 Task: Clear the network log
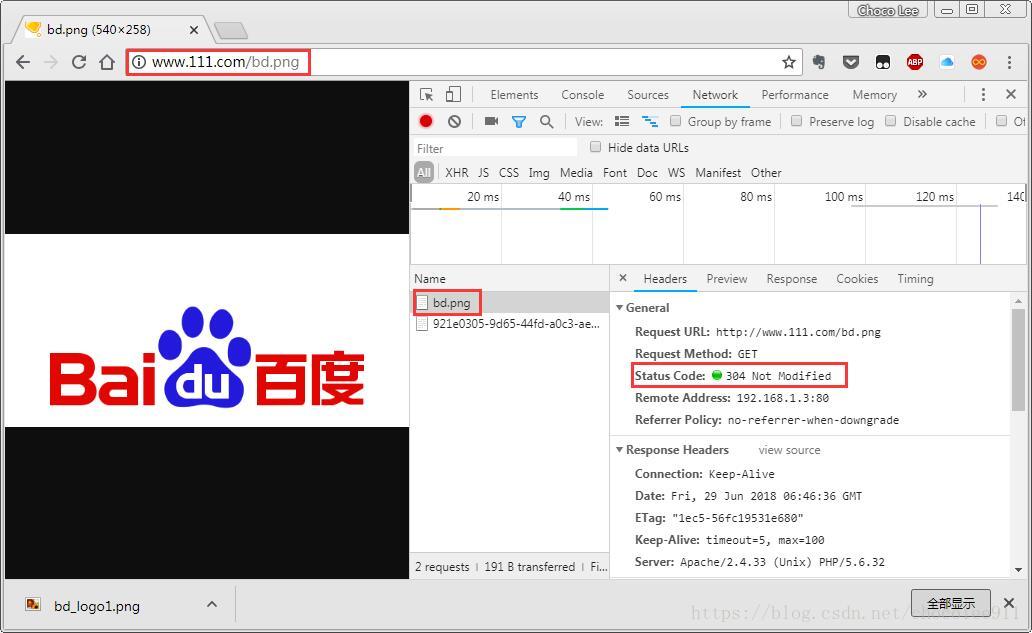[454, 121]
